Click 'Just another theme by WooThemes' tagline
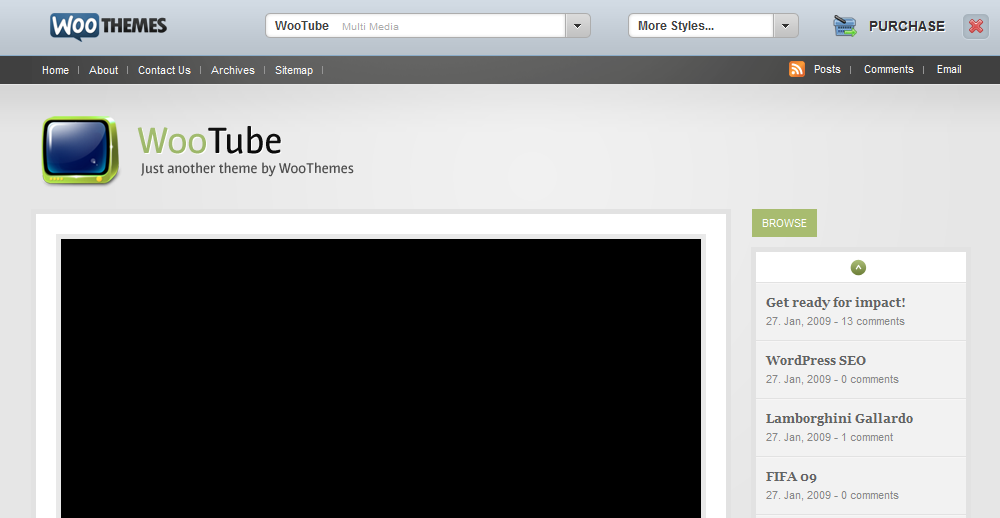 click(247, 169)
